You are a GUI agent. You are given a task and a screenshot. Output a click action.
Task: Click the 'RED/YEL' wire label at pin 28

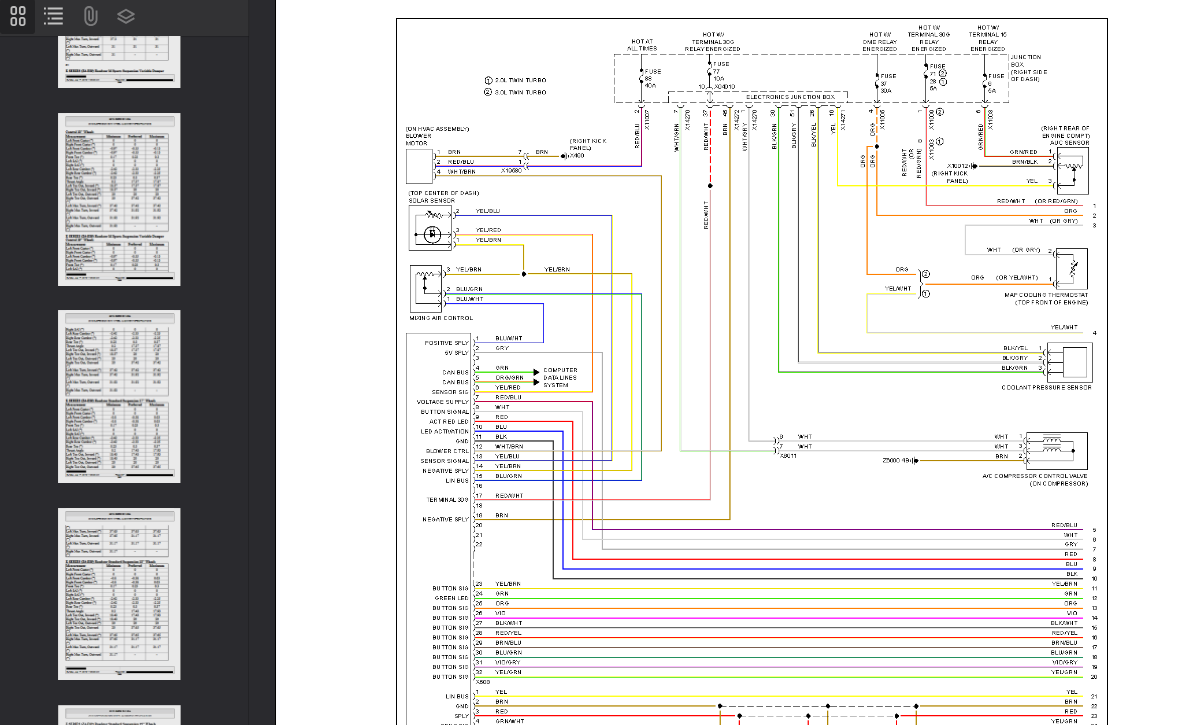[508, 633]
